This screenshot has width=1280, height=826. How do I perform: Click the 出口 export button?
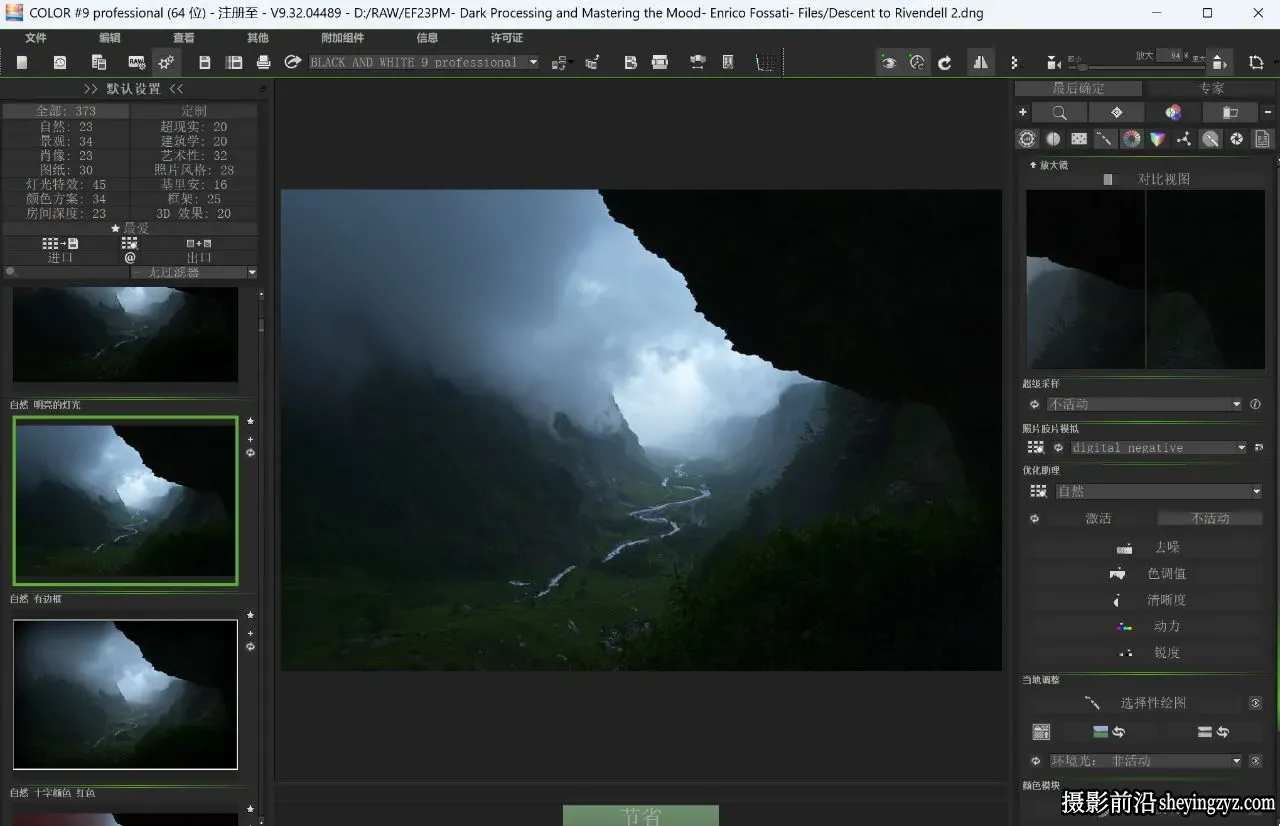point(199,250)
